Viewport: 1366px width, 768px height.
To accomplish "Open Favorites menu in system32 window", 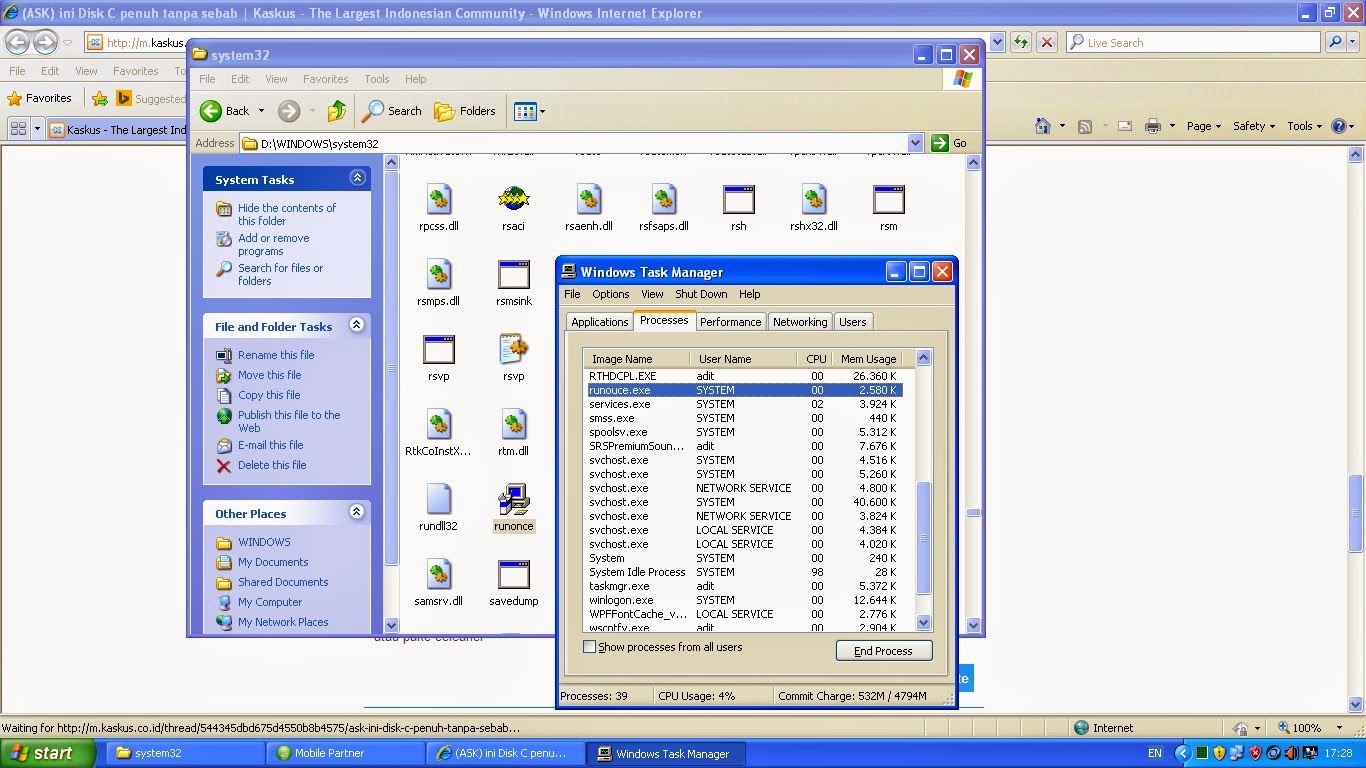I will tap(325, 79).
